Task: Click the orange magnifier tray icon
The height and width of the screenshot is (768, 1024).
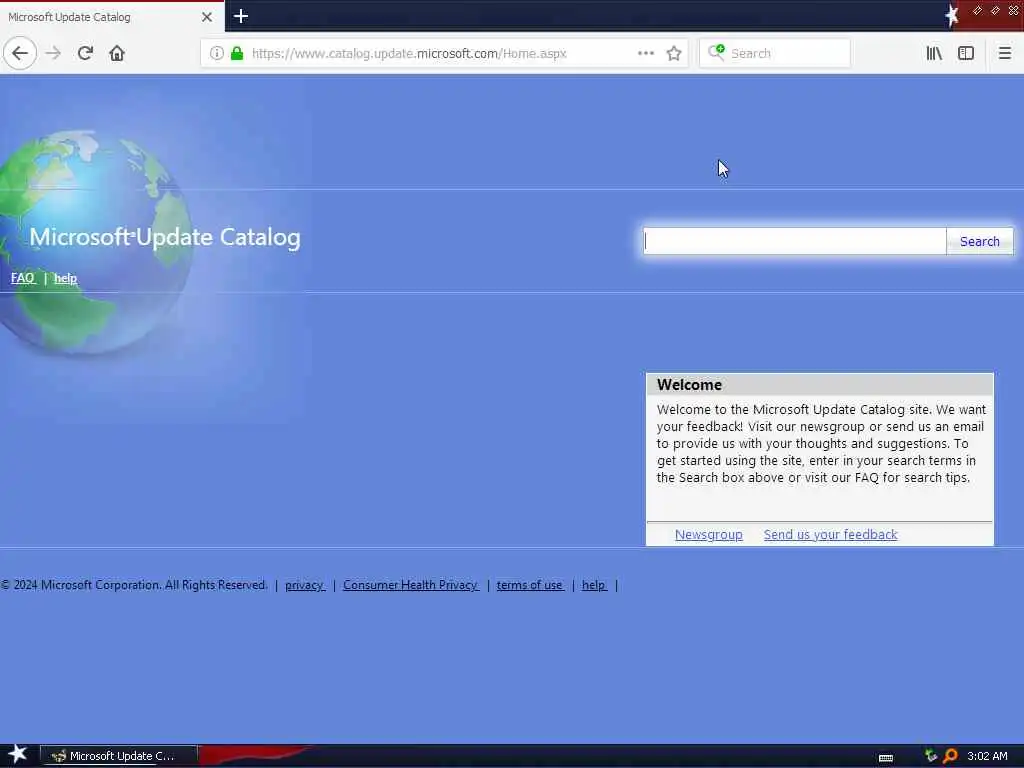Action: point(950,756)
